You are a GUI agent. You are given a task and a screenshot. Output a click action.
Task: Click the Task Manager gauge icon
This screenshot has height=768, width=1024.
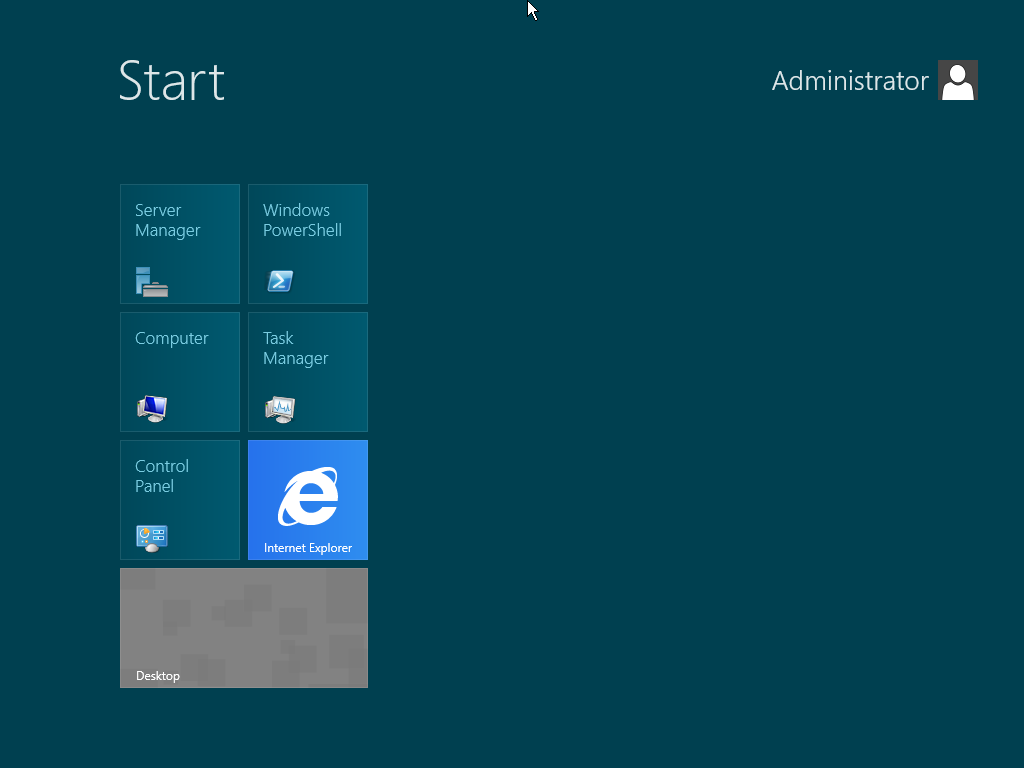279,409
